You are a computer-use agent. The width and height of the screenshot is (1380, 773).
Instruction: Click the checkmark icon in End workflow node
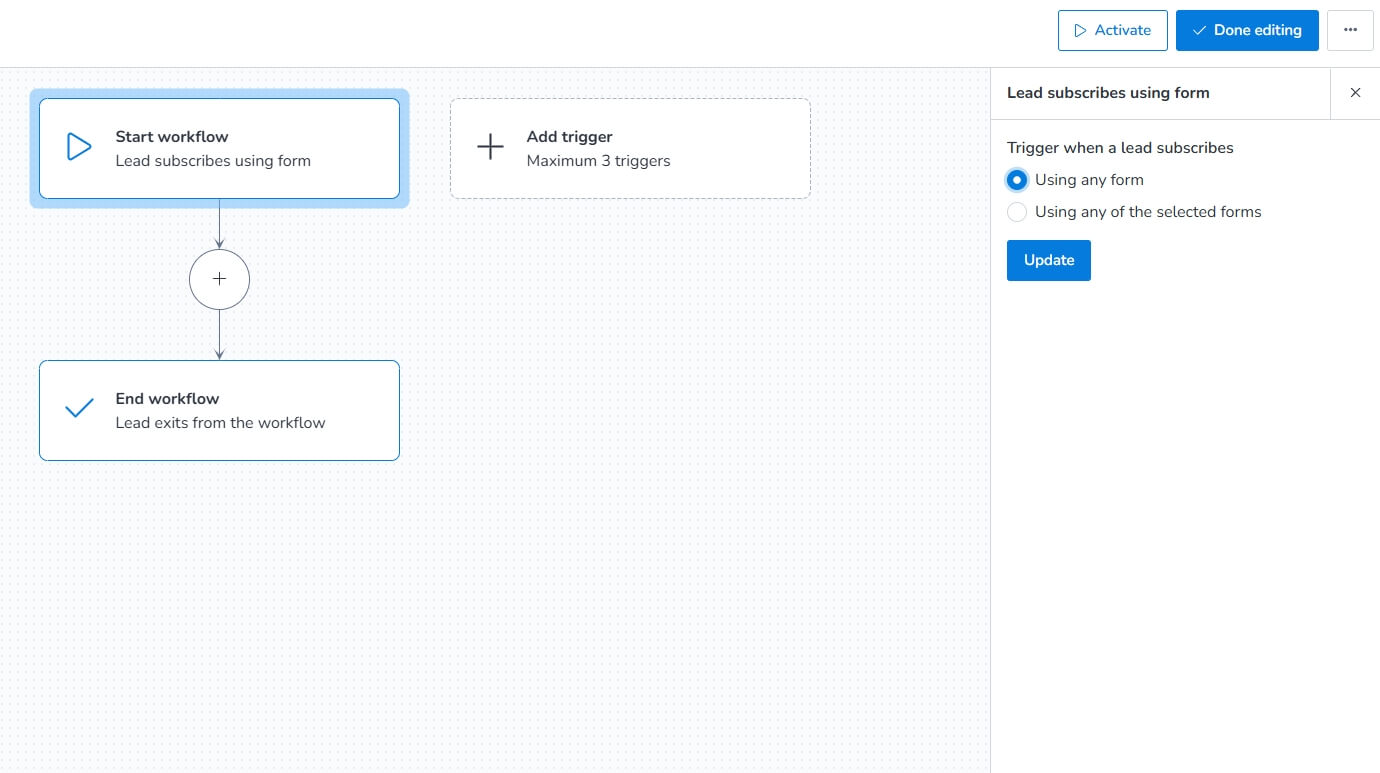pyautogui.click(x=79, y=409)
